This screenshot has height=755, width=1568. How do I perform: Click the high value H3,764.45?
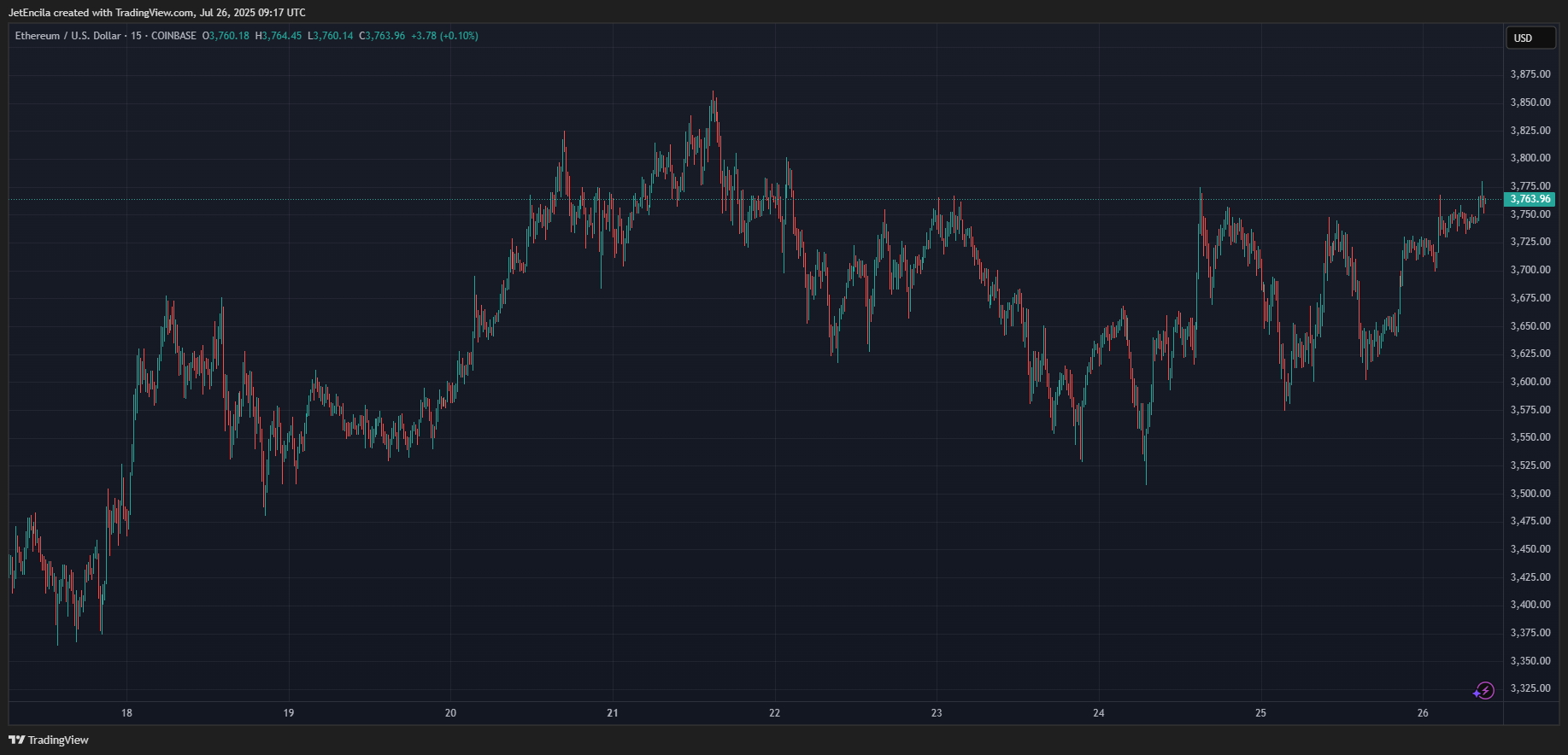click(279, 36)
